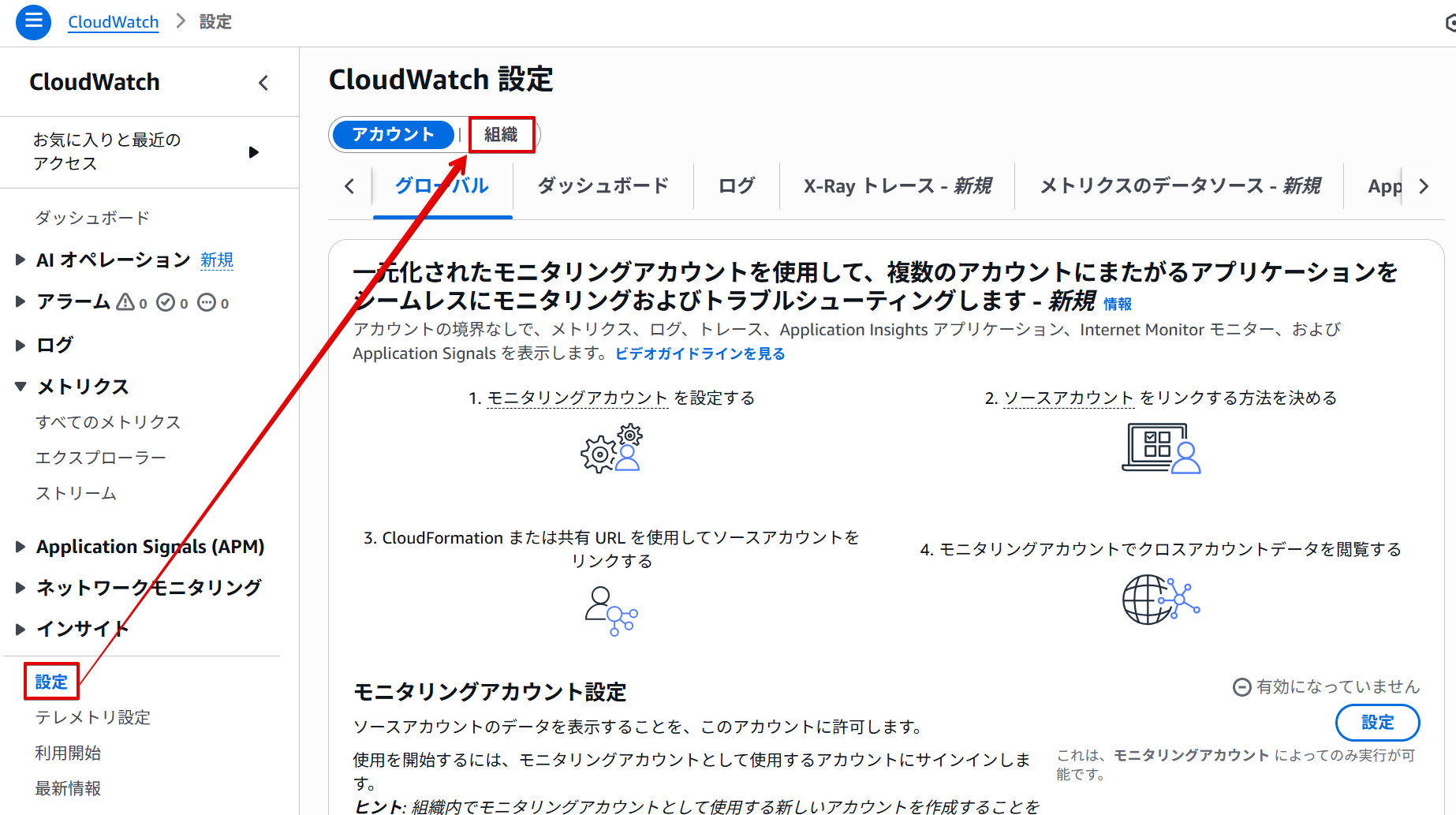
Task: Open 利用開始 in sidebar
Action: coord(68,753)
